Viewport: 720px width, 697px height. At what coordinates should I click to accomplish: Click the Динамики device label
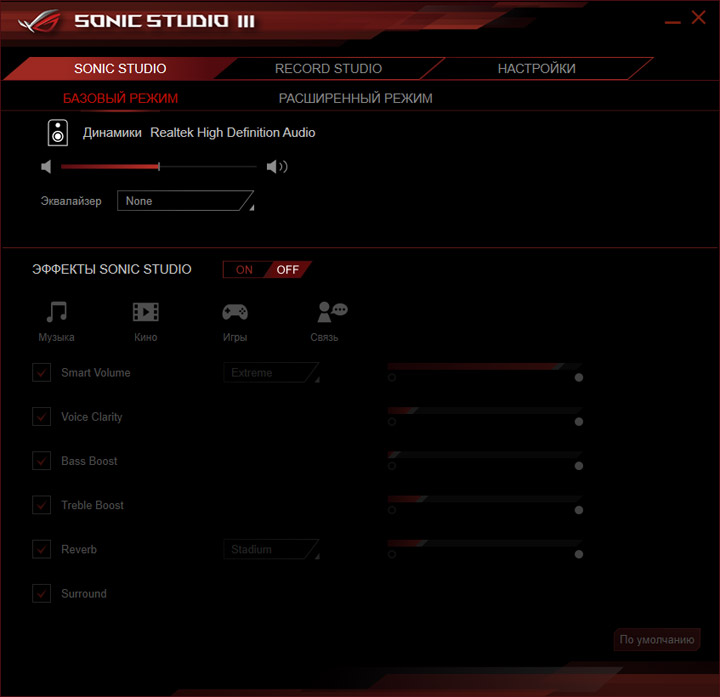(x=112, y=133)
